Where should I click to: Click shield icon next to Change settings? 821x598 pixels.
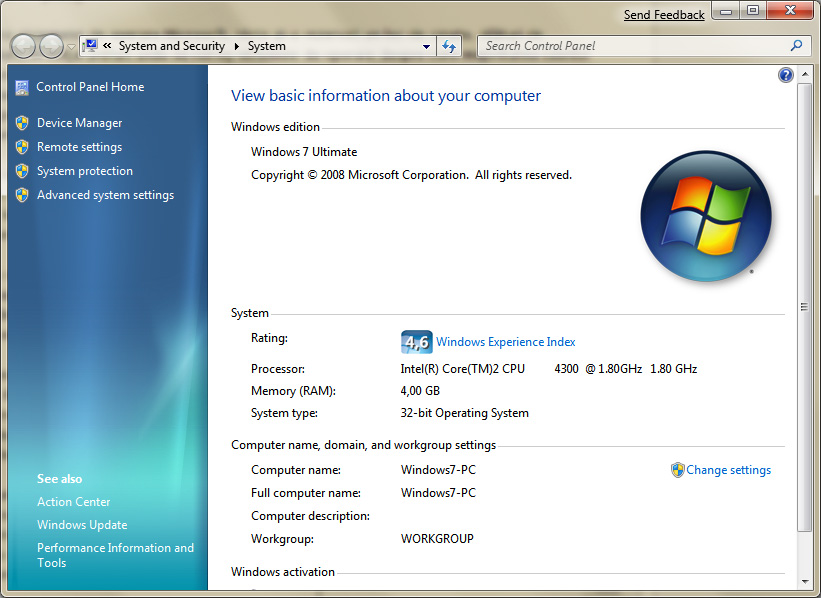click(678, 470)
